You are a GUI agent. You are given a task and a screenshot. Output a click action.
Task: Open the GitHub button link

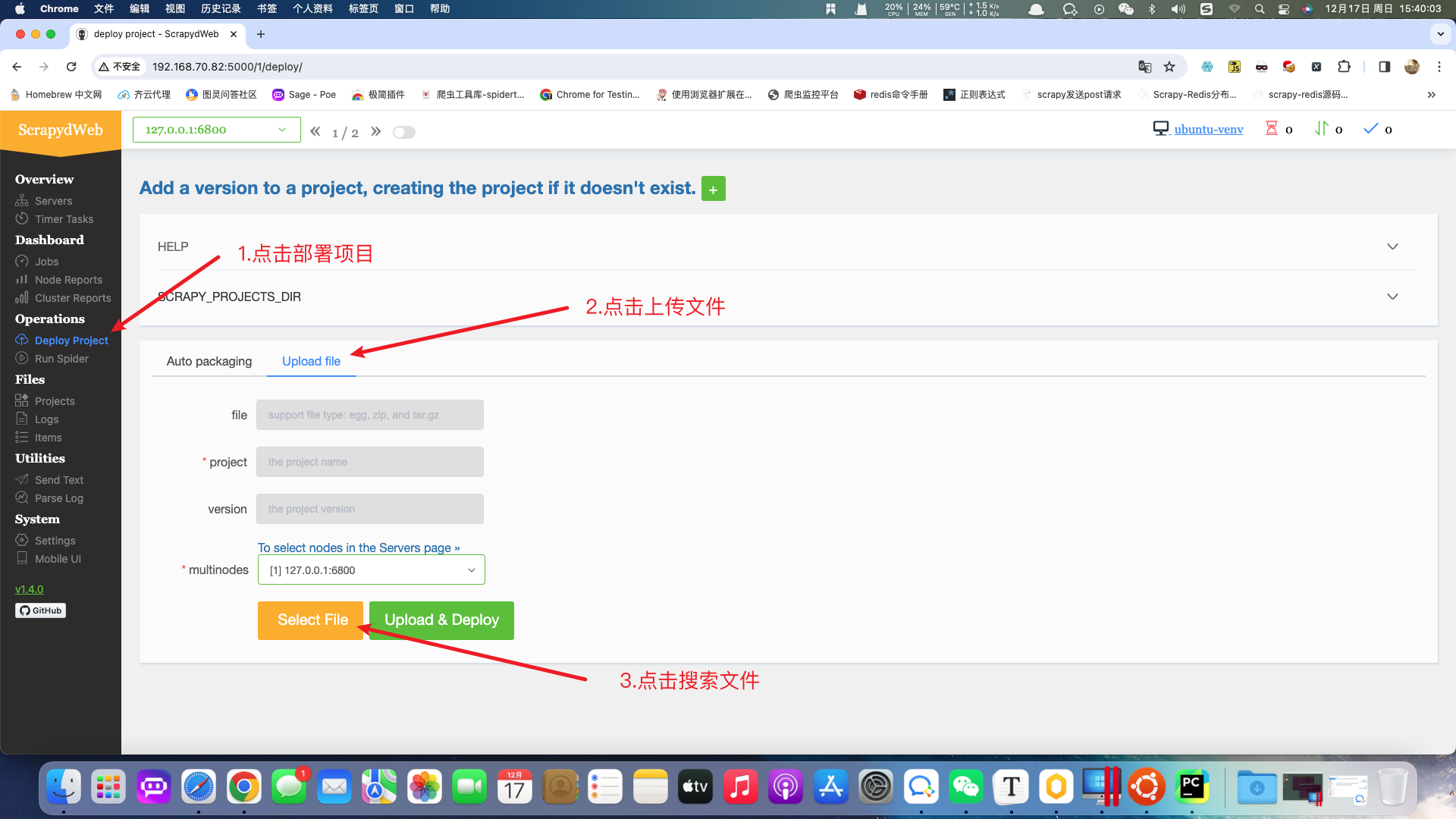tap(41, 610)
